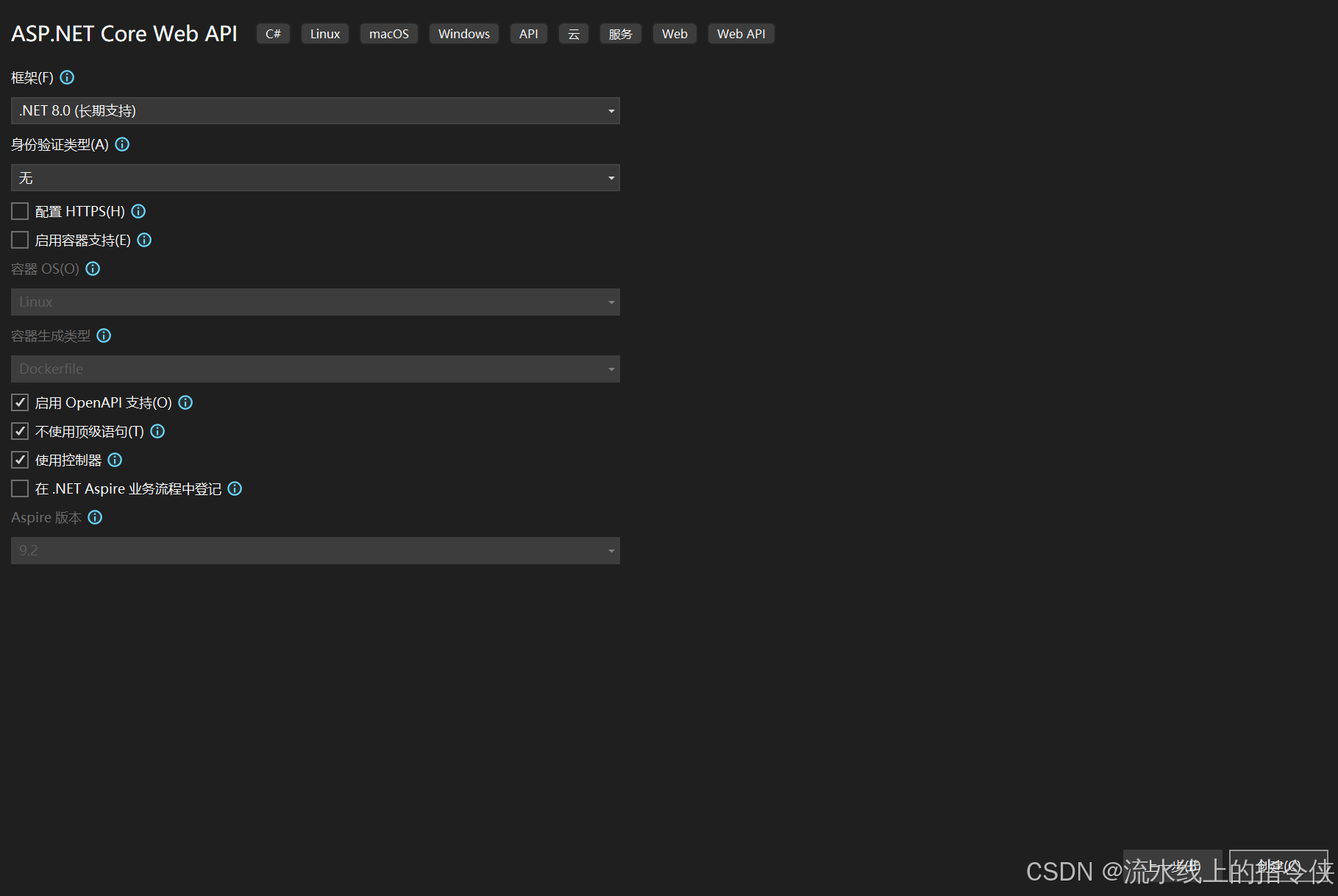This screenshot has width=1338, height=896.
Task: Tick the 启用容器支持(E) checkbox
Action: click(x=20, y=240)
